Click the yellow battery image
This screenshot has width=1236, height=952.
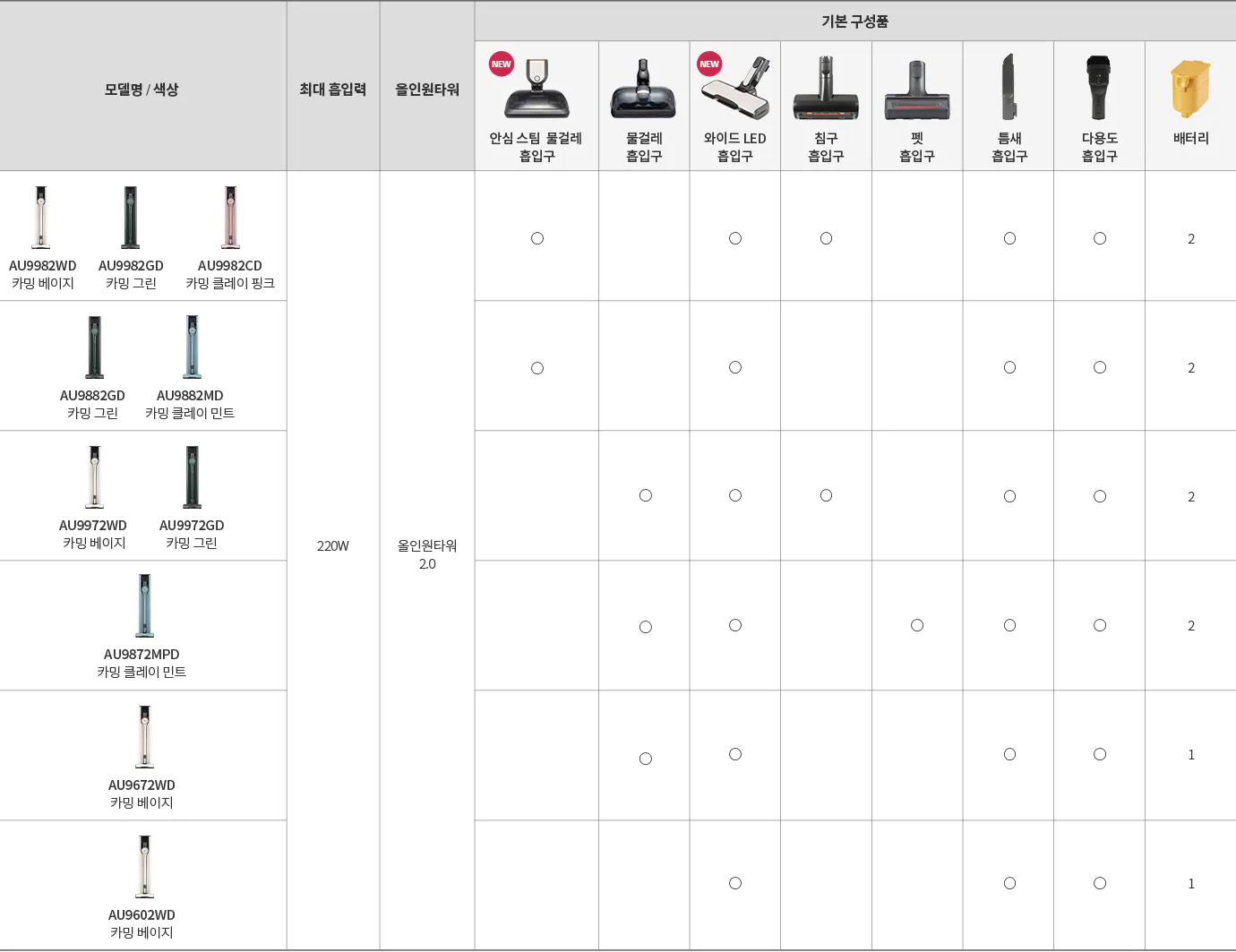coord(1190,89)
